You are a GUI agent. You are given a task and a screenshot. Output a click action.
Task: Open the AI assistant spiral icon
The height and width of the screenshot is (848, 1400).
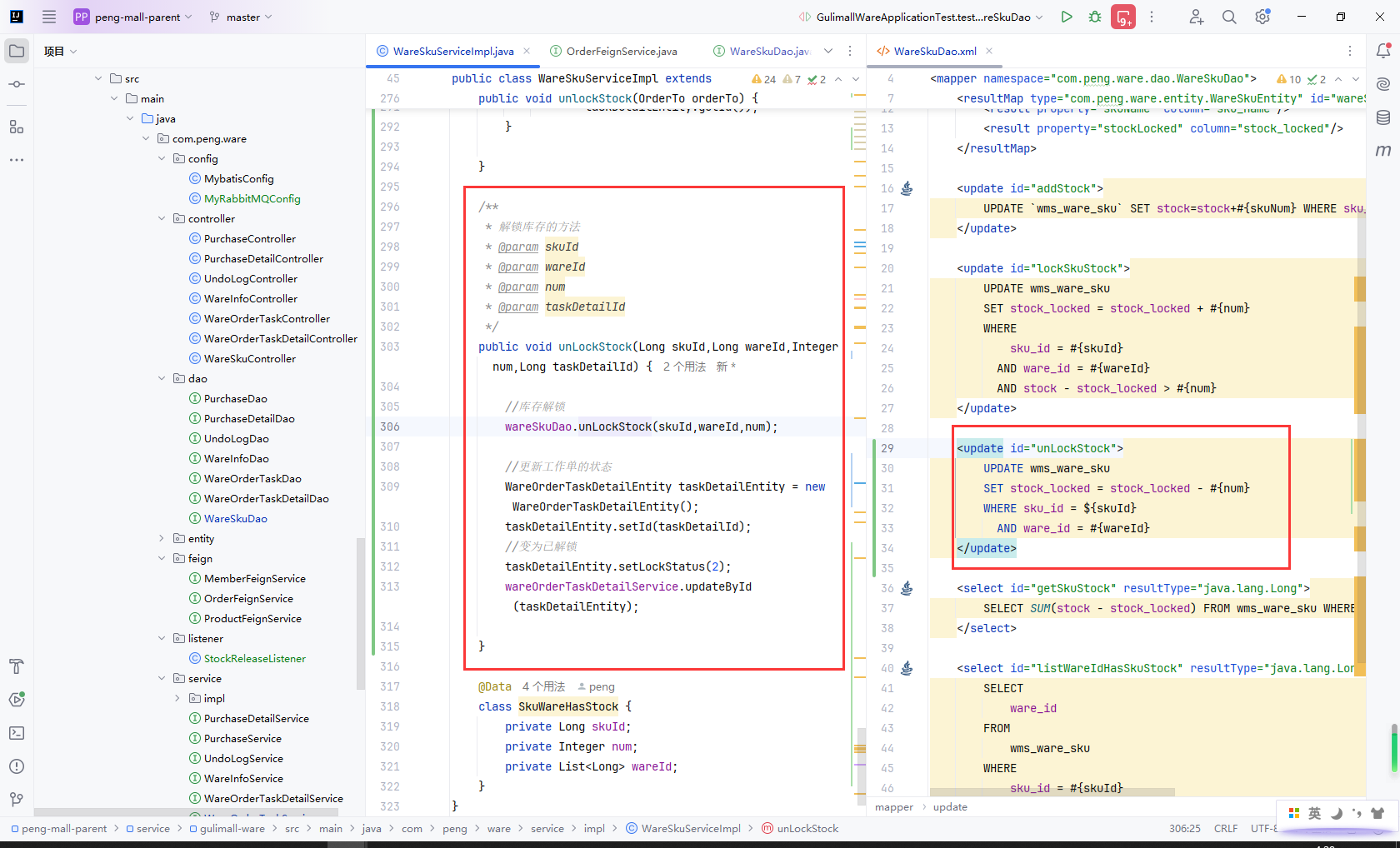[x=1383, y=84]
